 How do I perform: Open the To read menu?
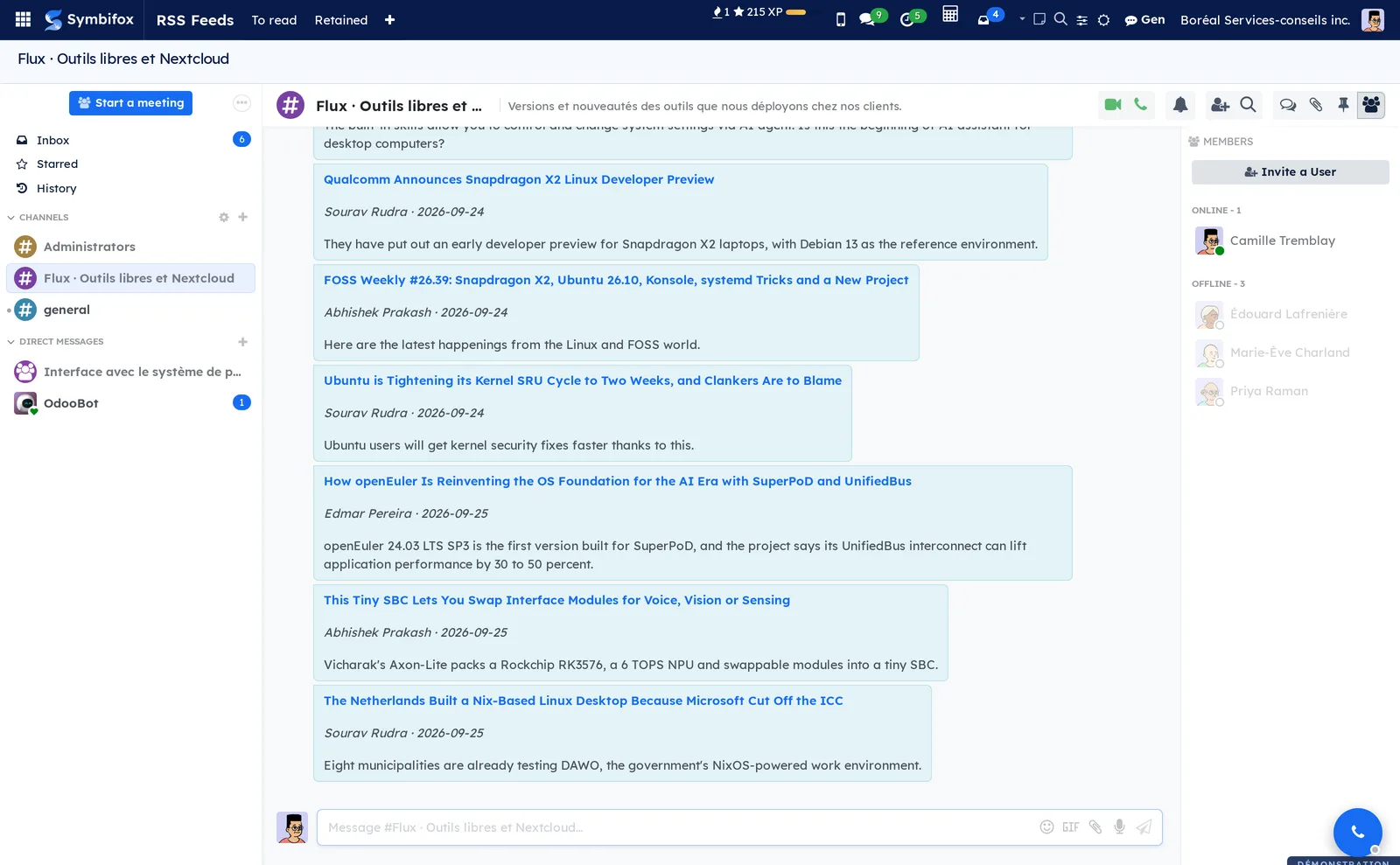[274, 19]
